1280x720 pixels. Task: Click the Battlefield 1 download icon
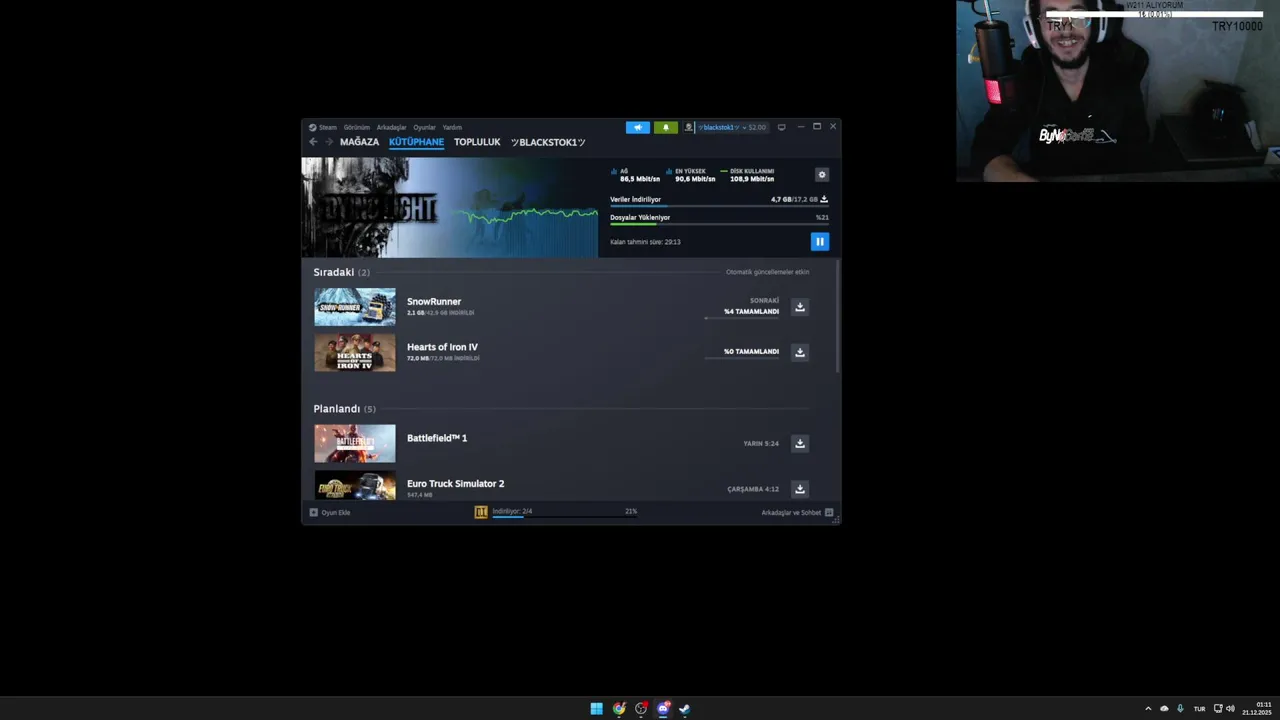[799, 443]
